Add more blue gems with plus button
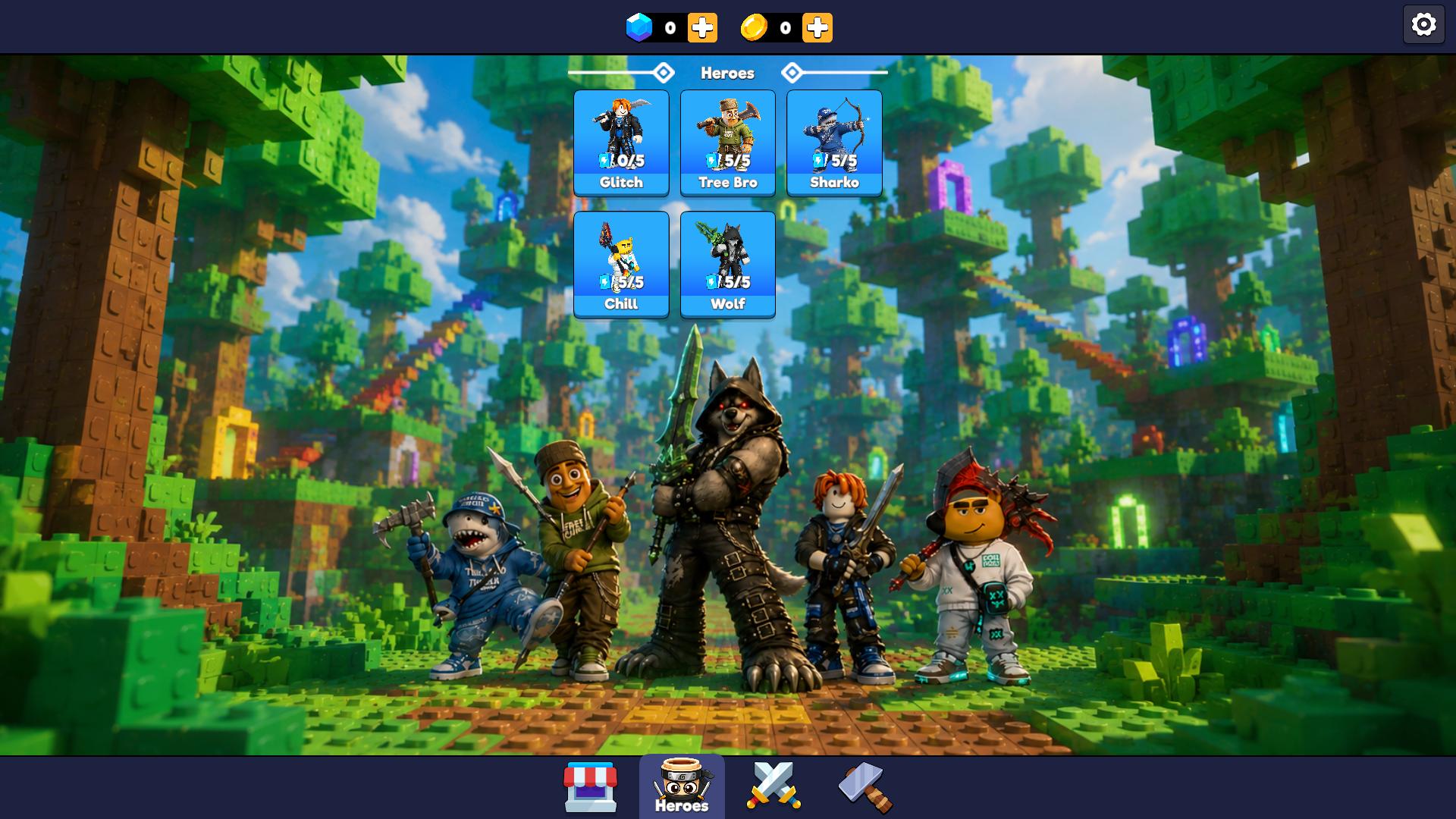 click(702, 28)
